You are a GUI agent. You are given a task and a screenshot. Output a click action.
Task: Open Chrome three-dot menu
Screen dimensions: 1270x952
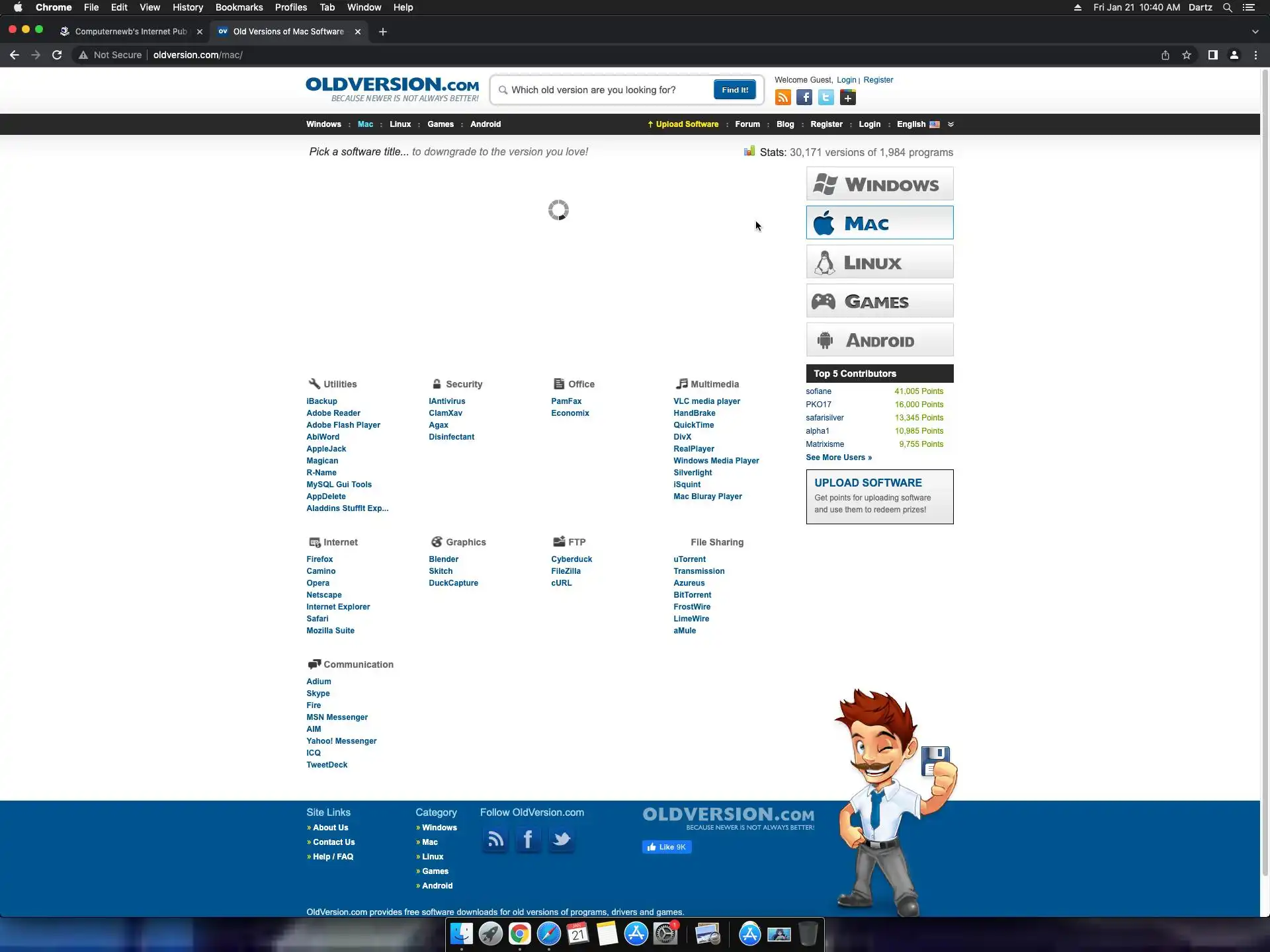click(x=1255, y=55)
